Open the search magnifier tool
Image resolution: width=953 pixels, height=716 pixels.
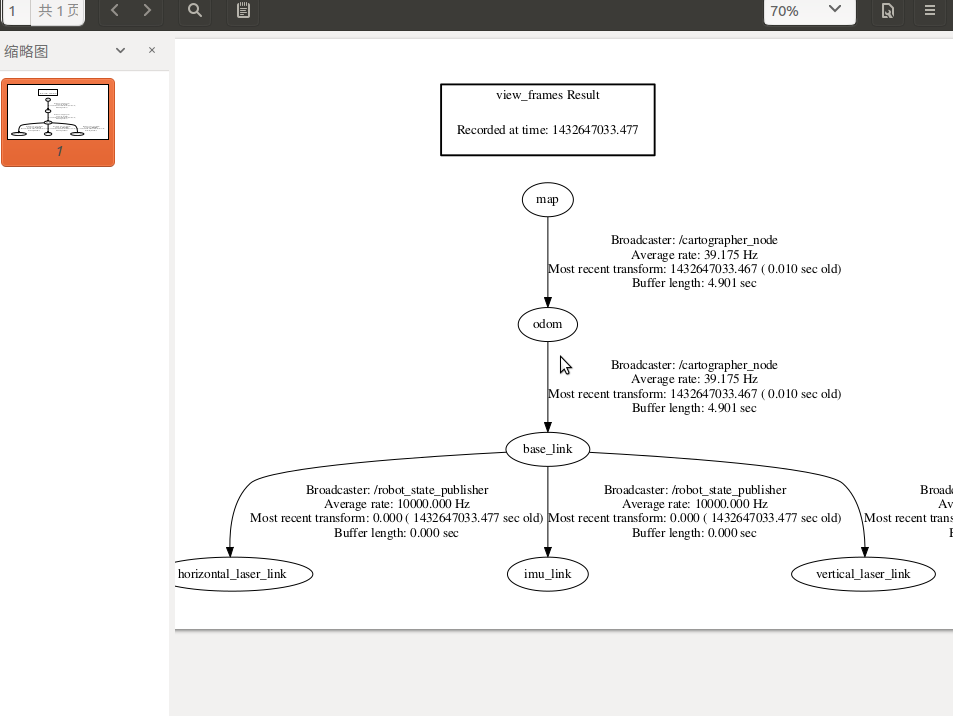tap(194, 10)
